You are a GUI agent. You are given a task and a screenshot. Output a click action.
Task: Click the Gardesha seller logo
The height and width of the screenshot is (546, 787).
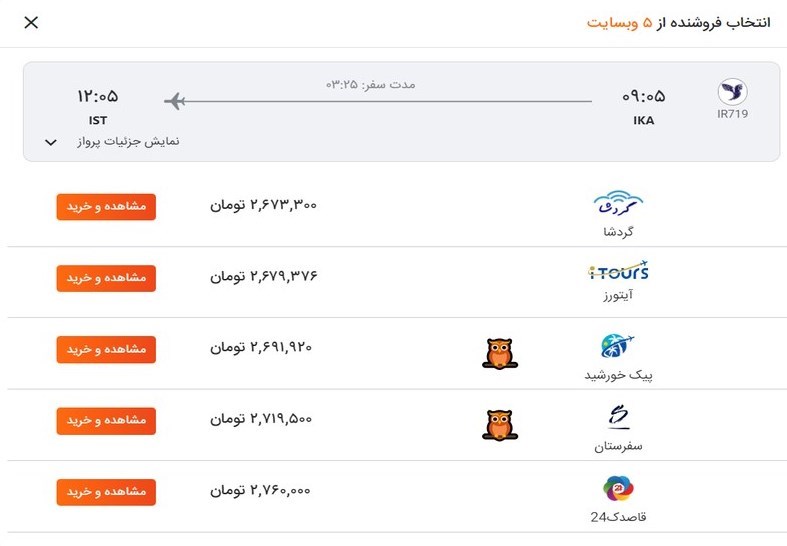point(618,203)
